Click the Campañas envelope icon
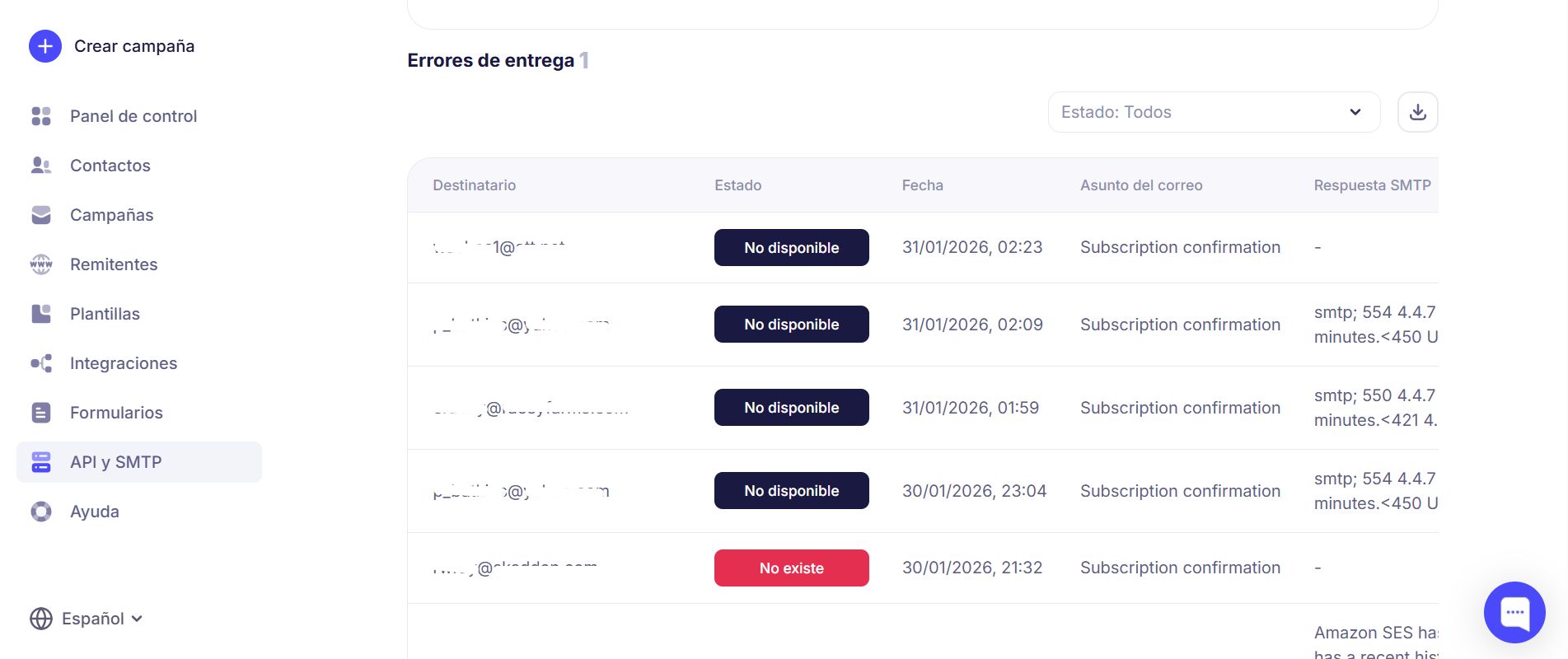This screenshot has width=1568, height=659. (41, 215)
